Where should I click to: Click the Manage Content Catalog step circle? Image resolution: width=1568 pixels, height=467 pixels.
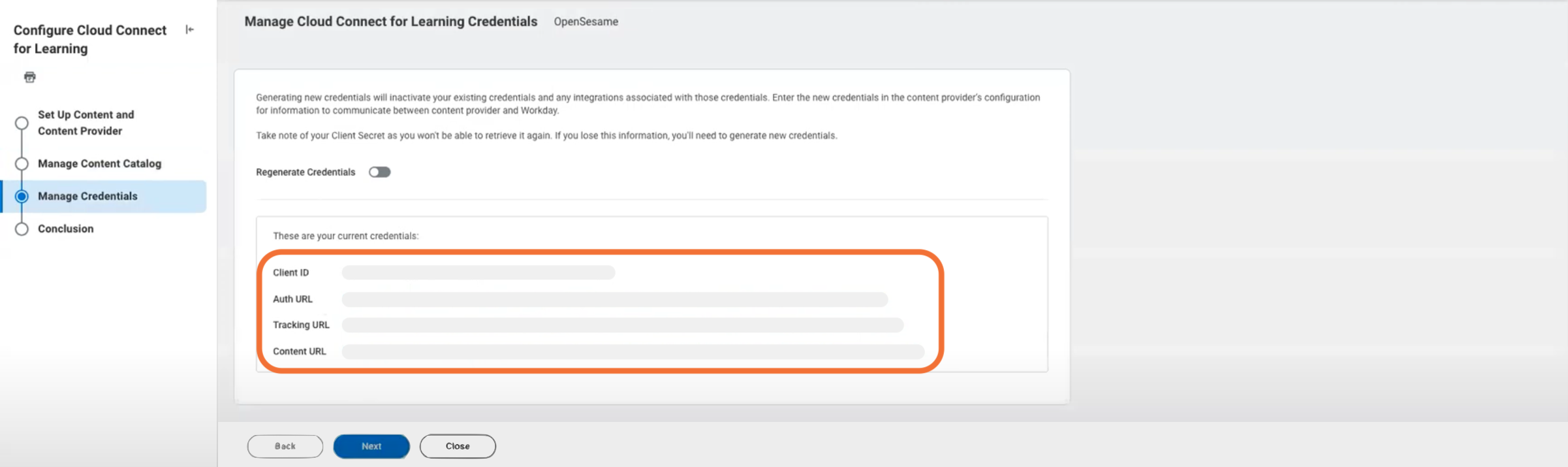tap(22, 163)
